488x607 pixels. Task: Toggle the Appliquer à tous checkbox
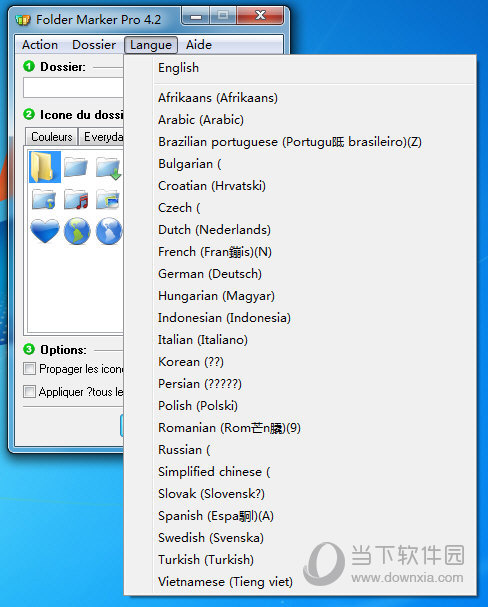(29, 391)
